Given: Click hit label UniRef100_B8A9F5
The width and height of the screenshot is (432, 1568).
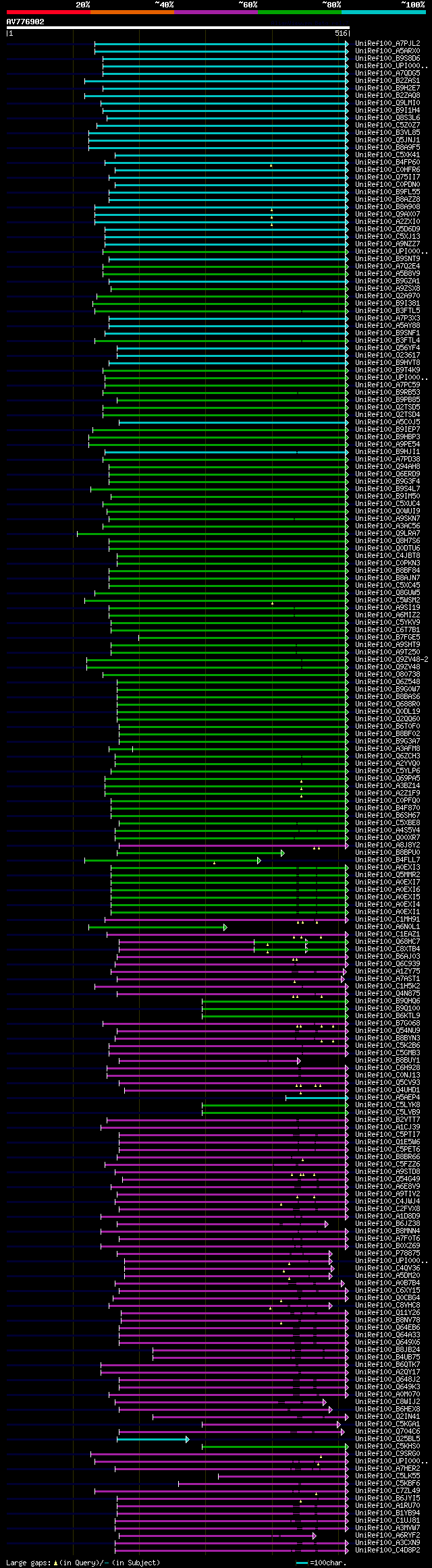Looking at the screenshot, I should [x=387, y=148].
